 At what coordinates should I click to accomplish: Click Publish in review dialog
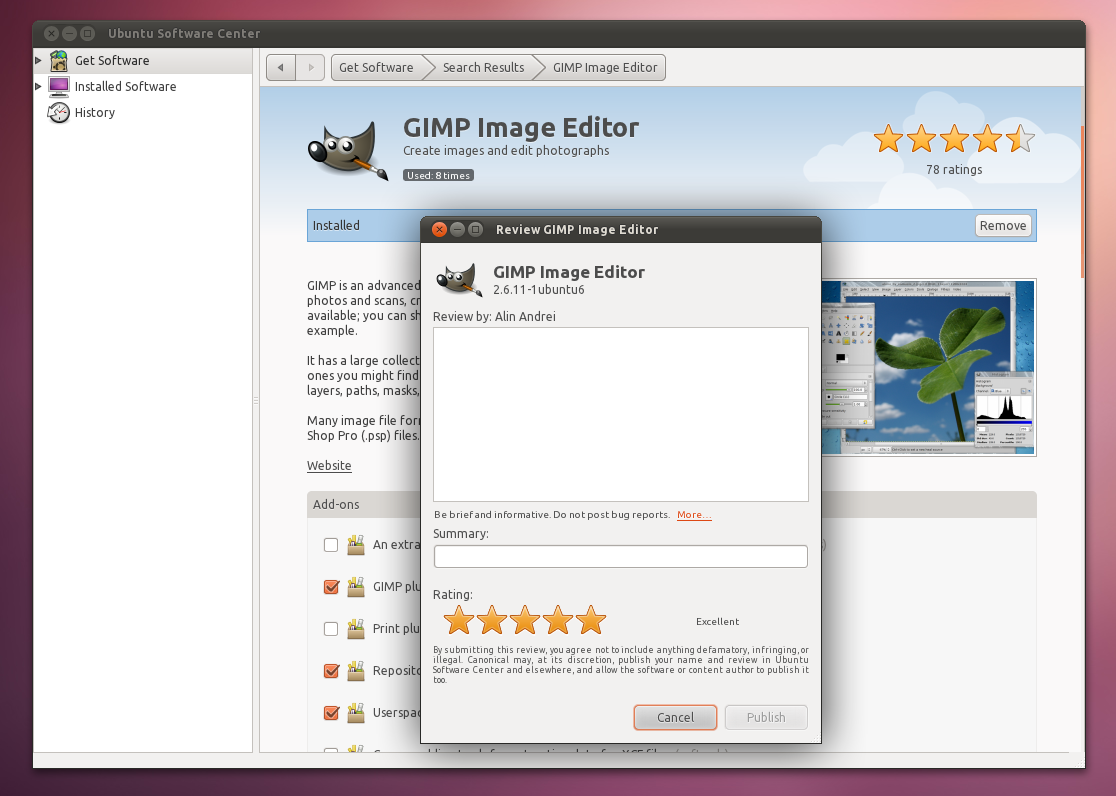[x=766, y=718]
